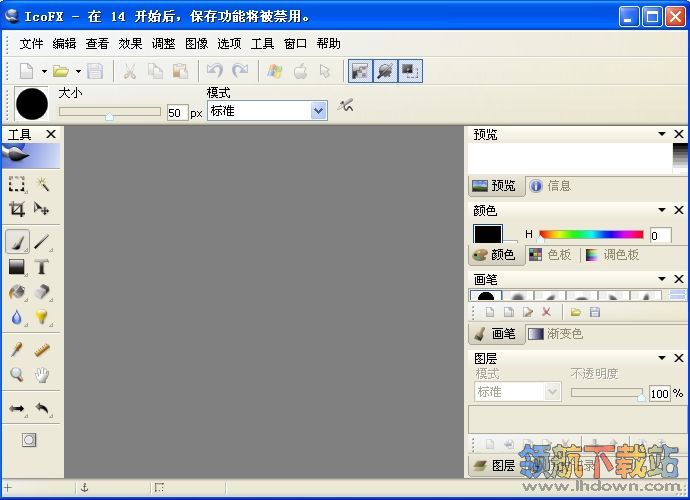
Task: Select the eraser tool
Action: click(x=42, y=292)
